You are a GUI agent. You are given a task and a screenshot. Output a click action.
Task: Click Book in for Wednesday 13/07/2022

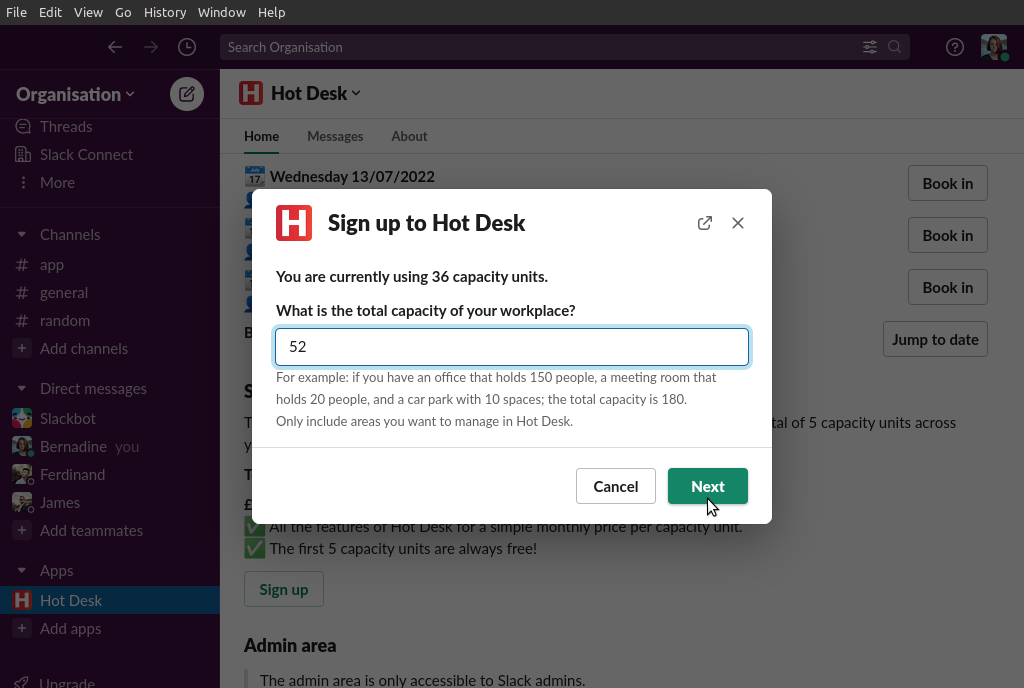click(x=948, y=183)
